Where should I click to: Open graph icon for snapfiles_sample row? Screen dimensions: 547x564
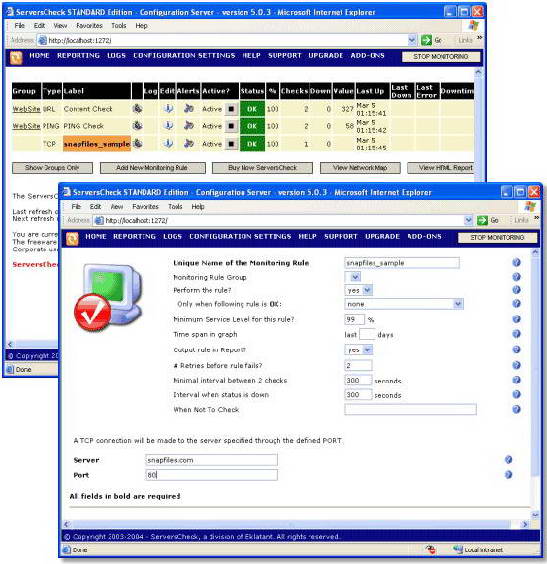tap(137, 144)
